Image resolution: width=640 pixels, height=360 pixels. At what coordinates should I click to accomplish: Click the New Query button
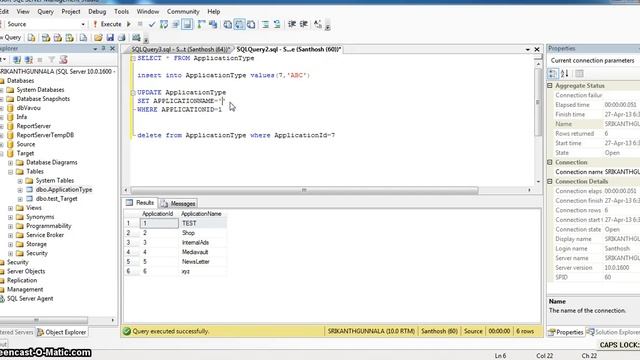pos(11,38)
